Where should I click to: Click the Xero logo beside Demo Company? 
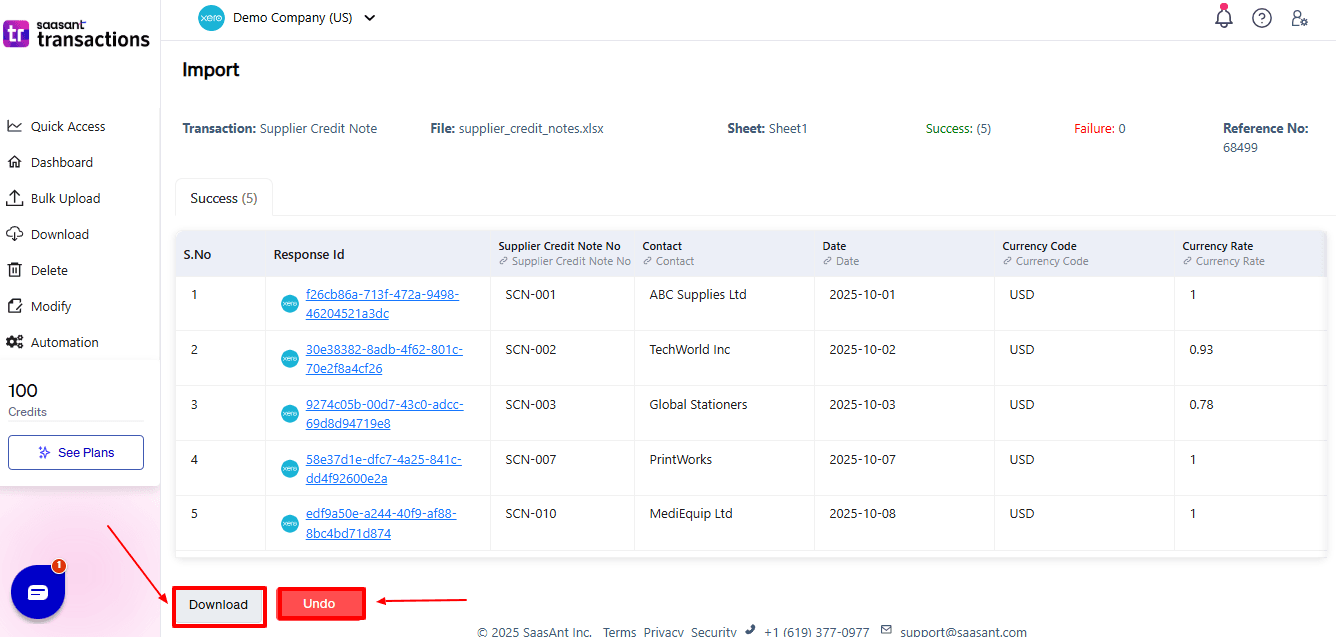point(211,18)
